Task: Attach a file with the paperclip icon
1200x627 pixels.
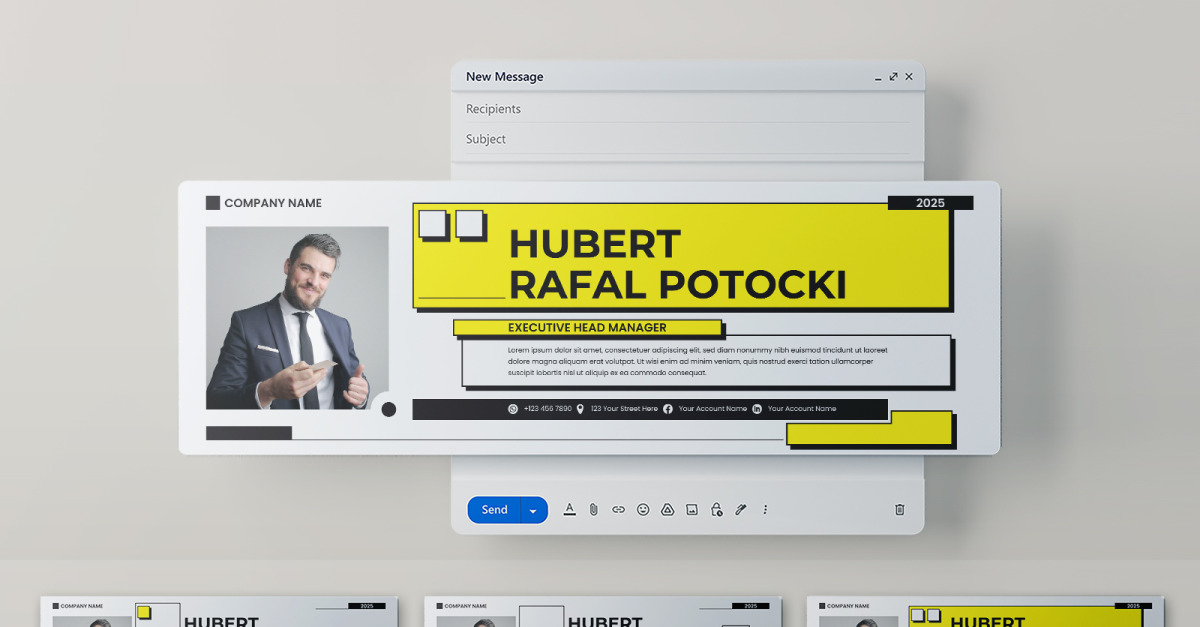Action: tap(593, 509)
